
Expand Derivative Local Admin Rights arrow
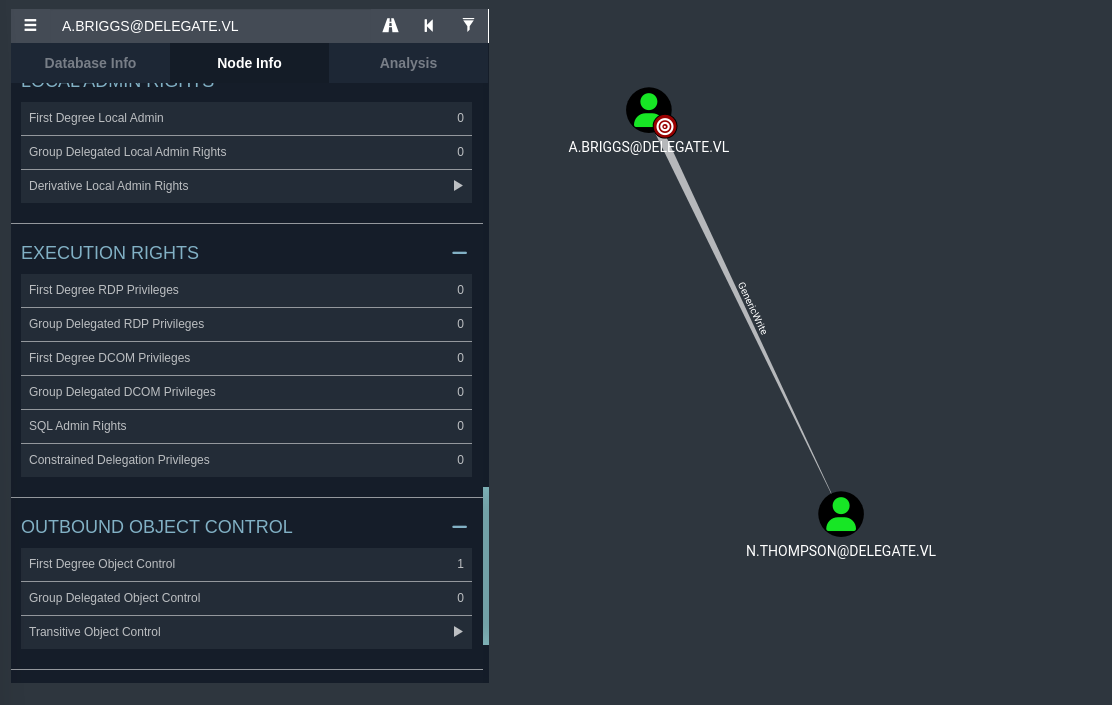click(458, 186)
